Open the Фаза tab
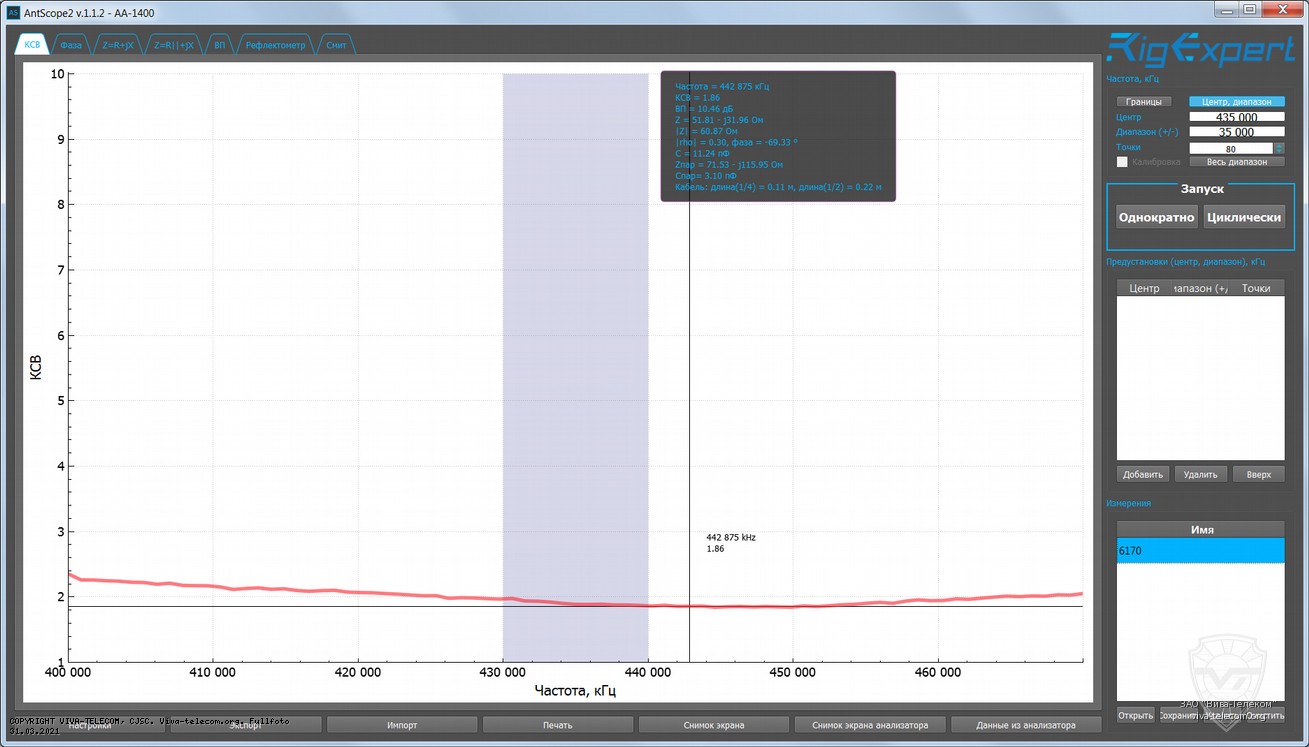The height and width of the screenshot is (747, 1309). tap(70, 45)
